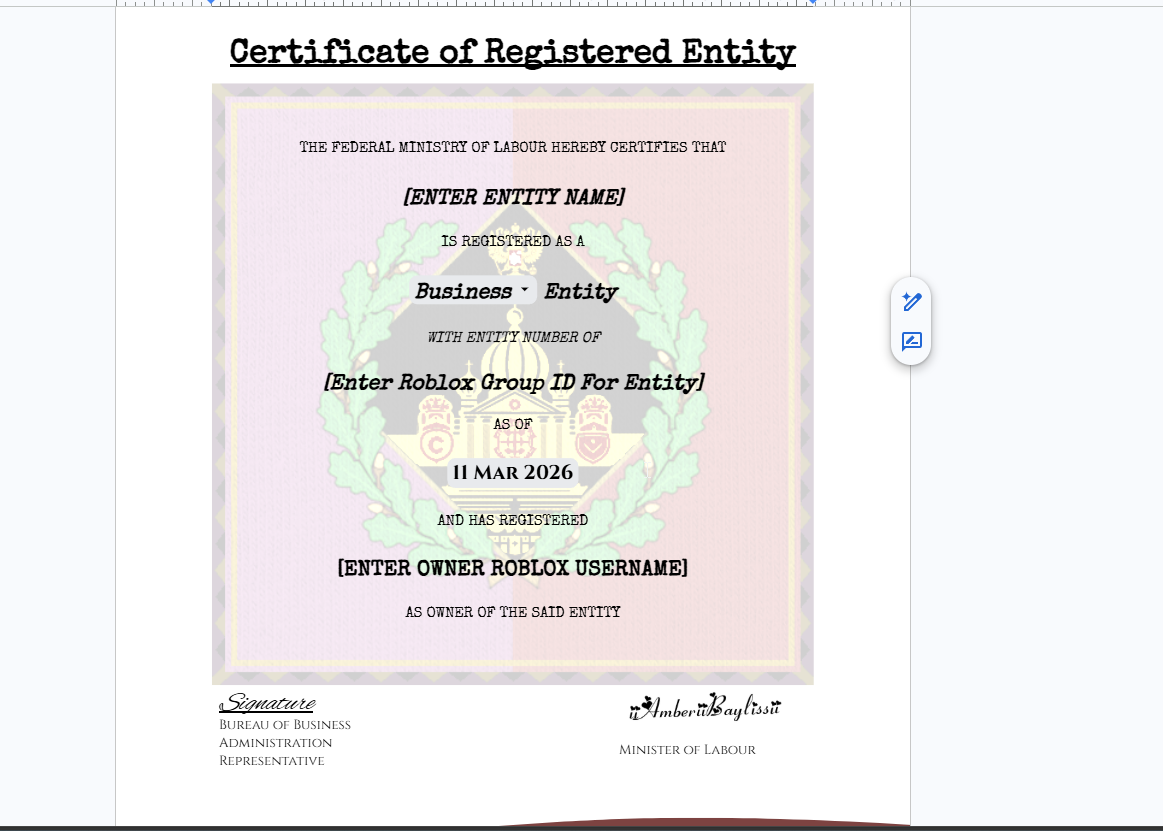Click the 'AS OWNER OF THE SAID ENTITY' line
The image size is (1163, 831).
pos(512,612)
